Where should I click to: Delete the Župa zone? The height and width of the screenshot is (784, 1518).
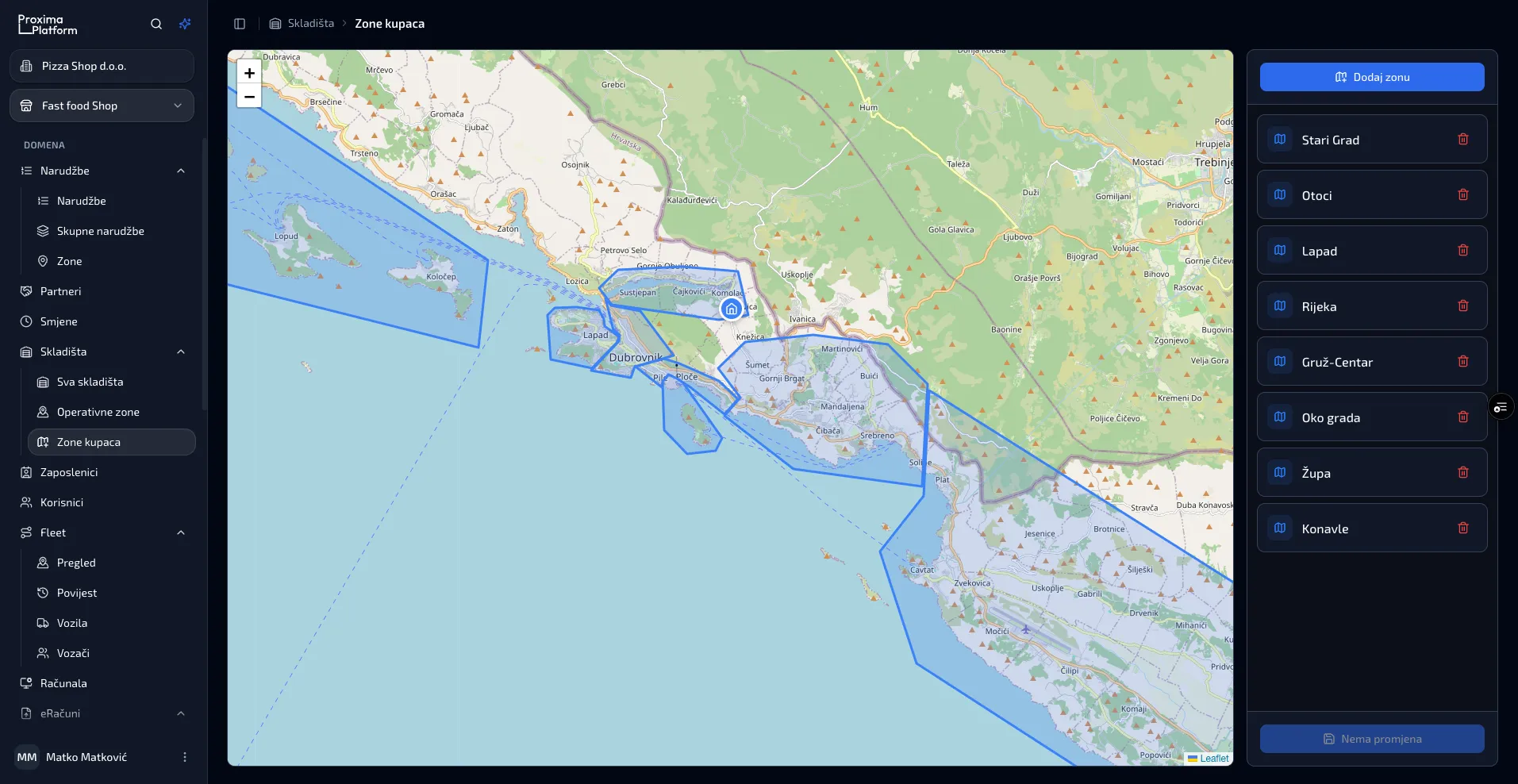click(1463, 473)
